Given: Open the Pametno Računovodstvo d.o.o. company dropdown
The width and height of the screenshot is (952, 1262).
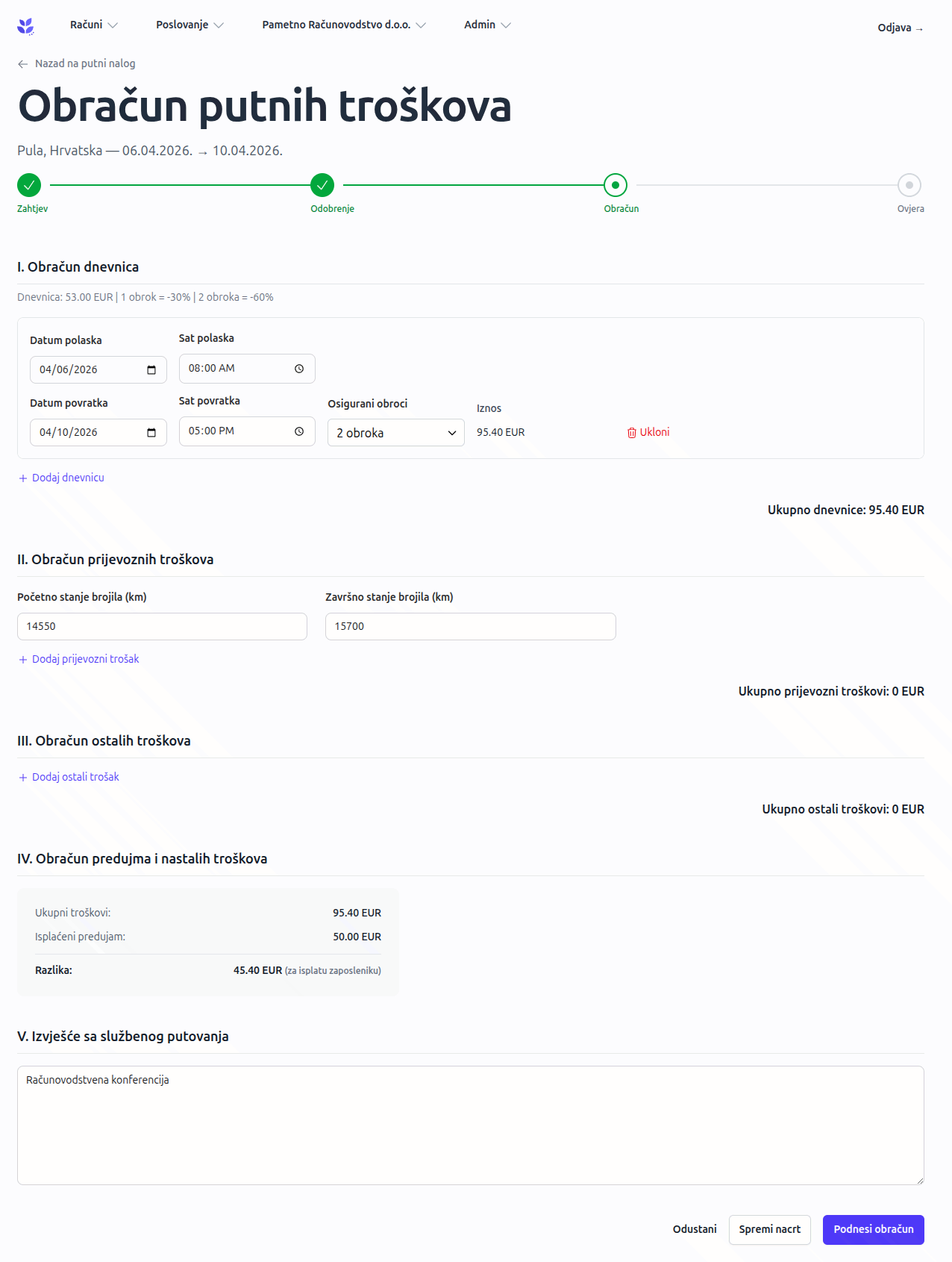Looking at the screenshot, I should tap(343, 25).
